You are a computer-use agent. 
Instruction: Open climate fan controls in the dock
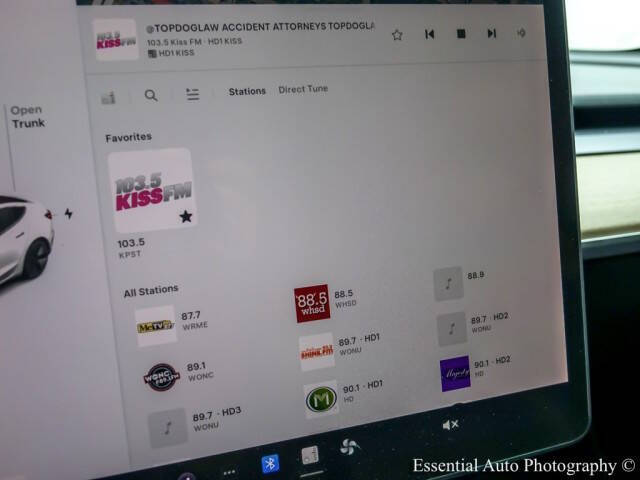(348, 447)
